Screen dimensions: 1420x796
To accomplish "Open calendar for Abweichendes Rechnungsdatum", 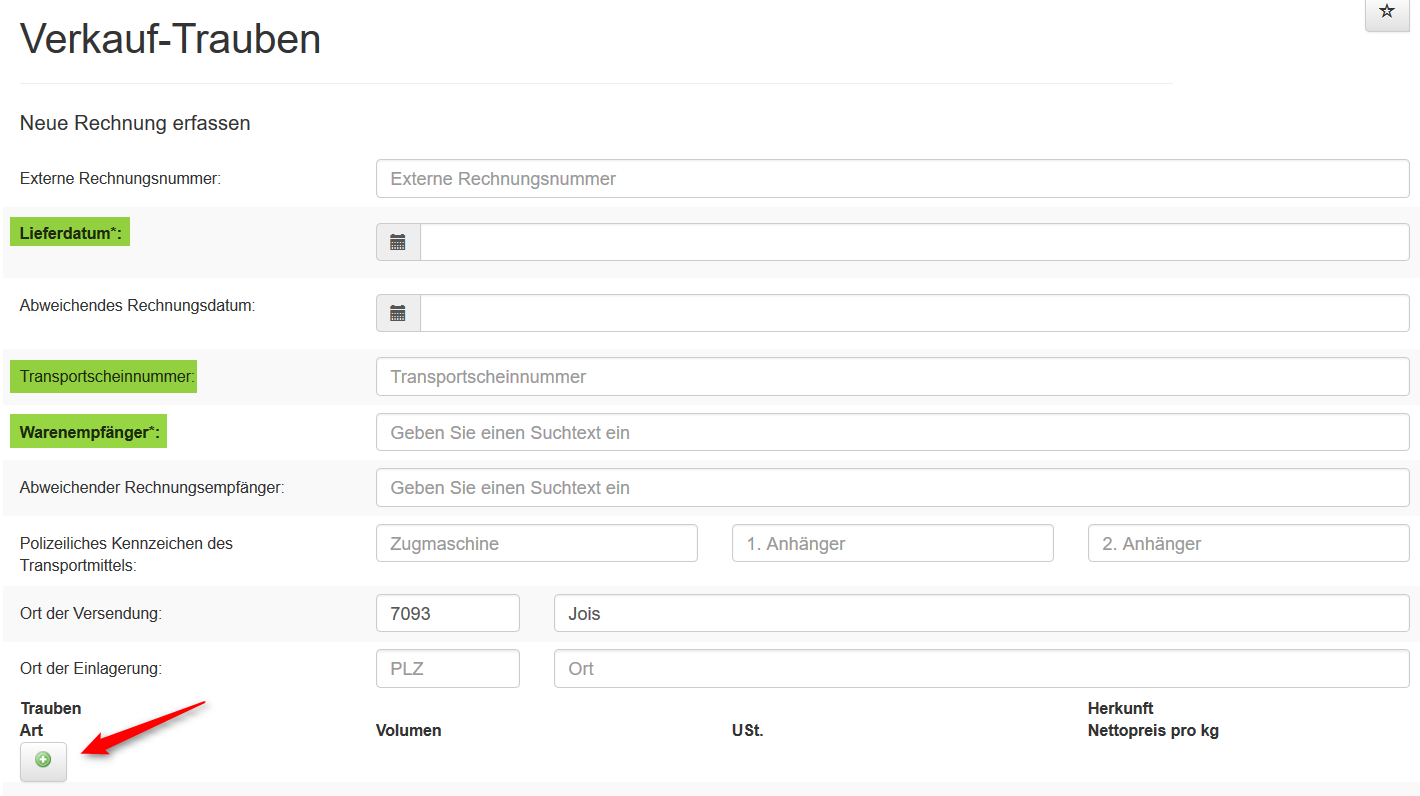I will pyautogui.click(x=398, y=313).
